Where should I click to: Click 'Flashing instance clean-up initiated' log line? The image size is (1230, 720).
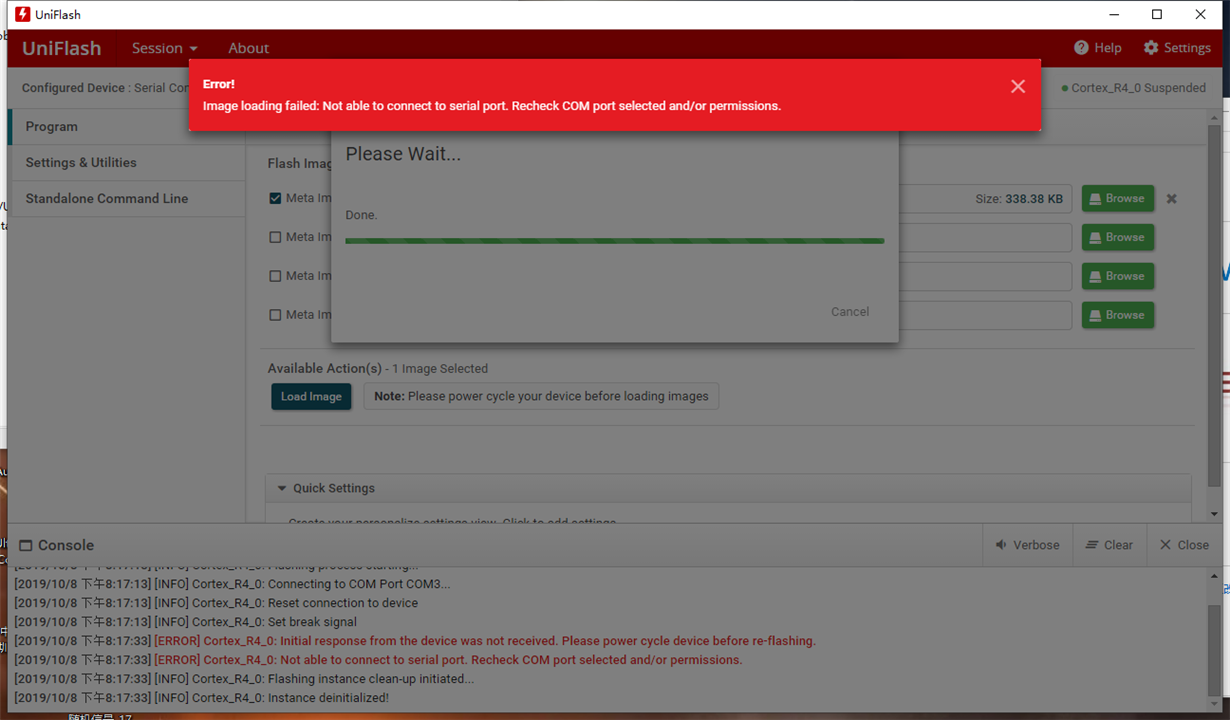(x=244, y=679)
